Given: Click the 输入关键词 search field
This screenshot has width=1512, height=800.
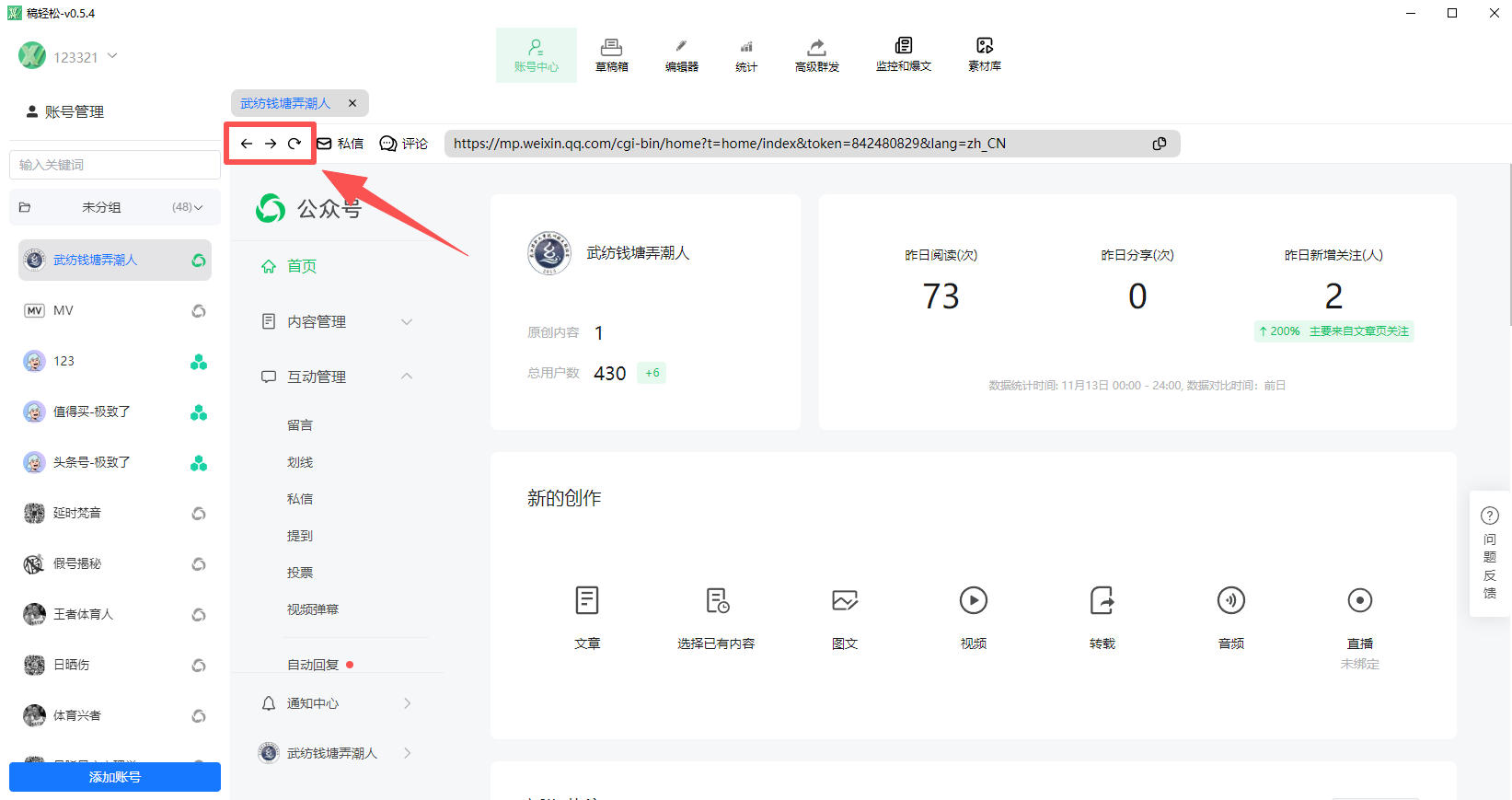Looking at the screenshot, I should (x=115, y=165).
